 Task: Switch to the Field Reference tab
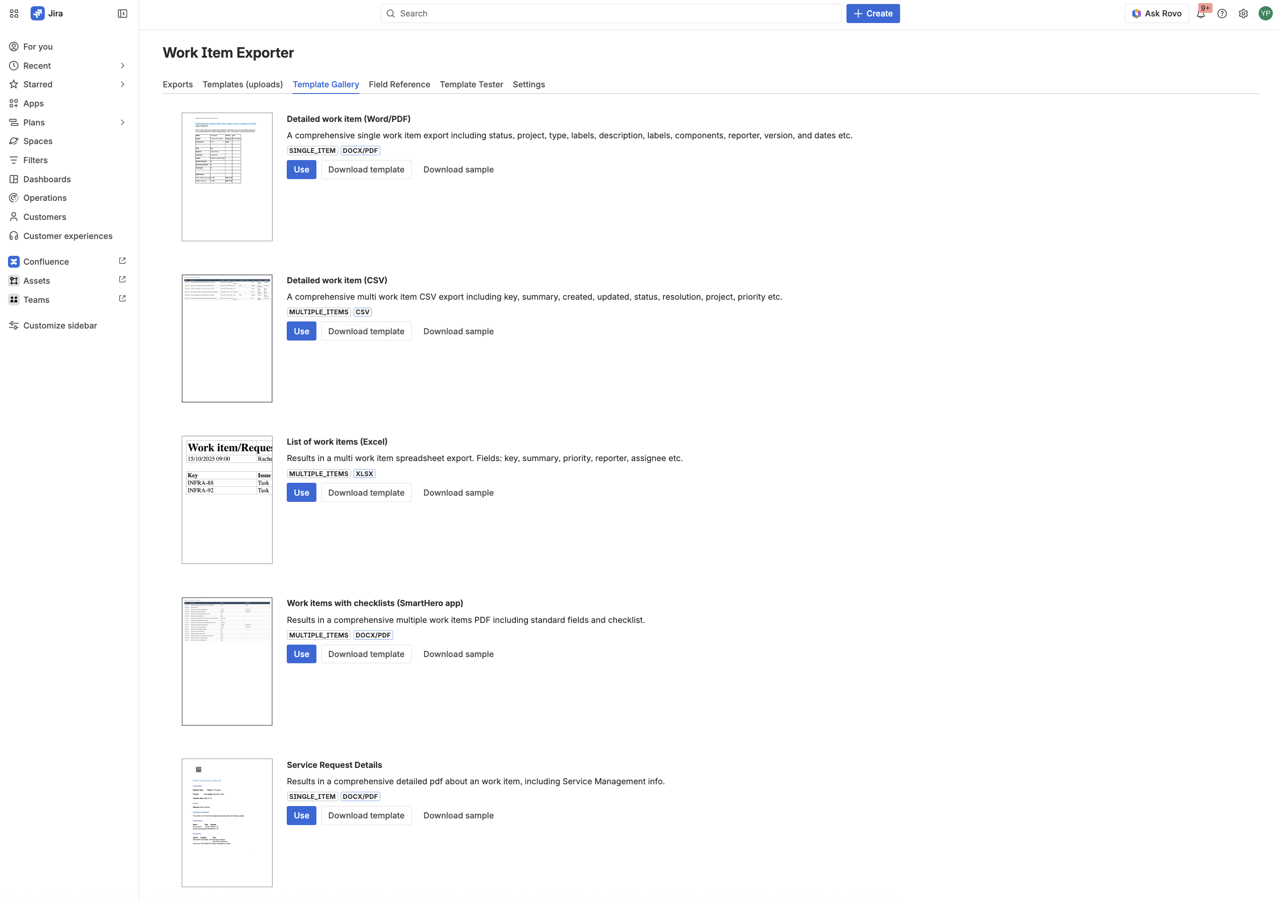click(x=398, y=84)
